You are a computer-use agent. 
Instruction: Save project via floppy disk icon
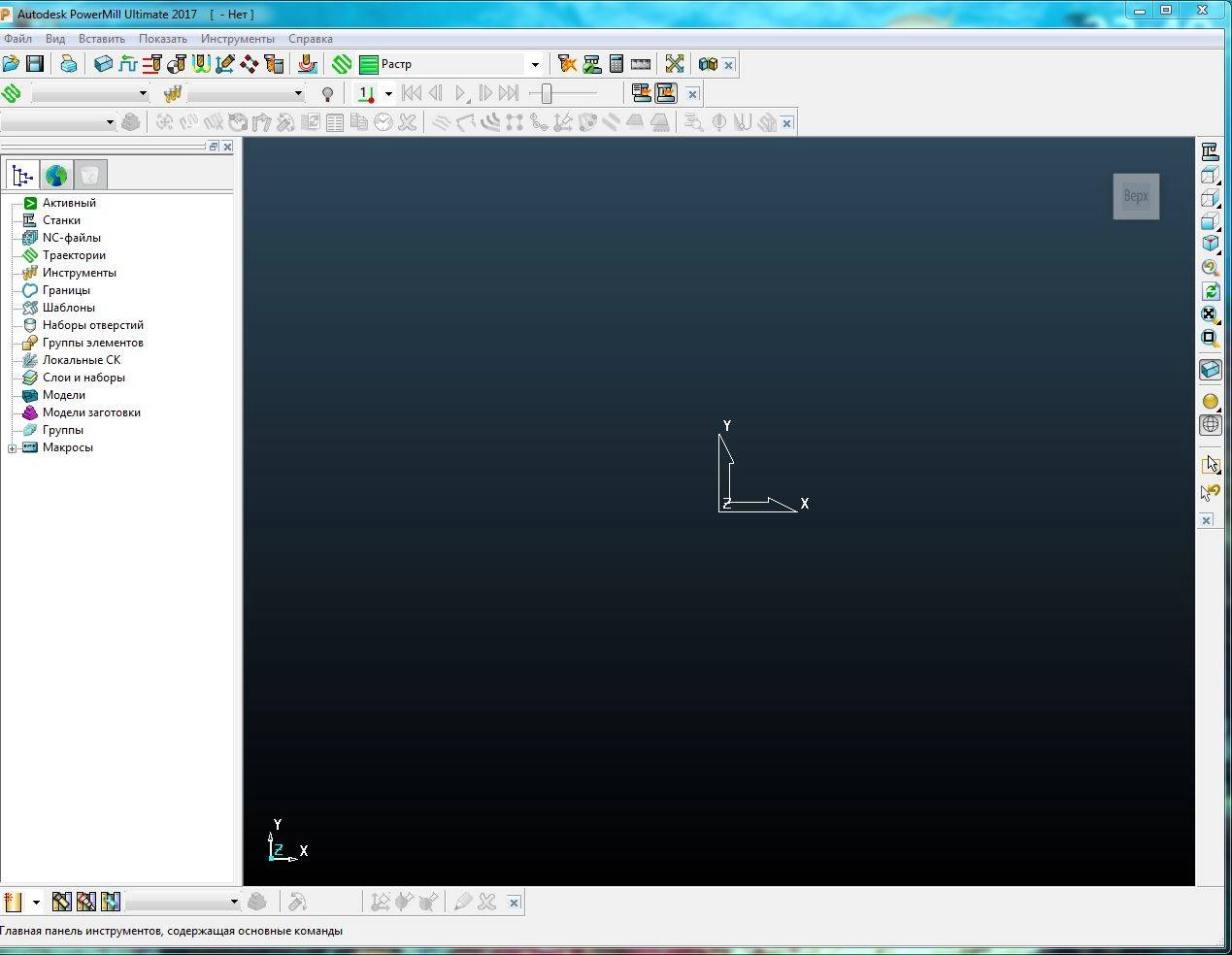pyautogui.click(x=35, y=64)
